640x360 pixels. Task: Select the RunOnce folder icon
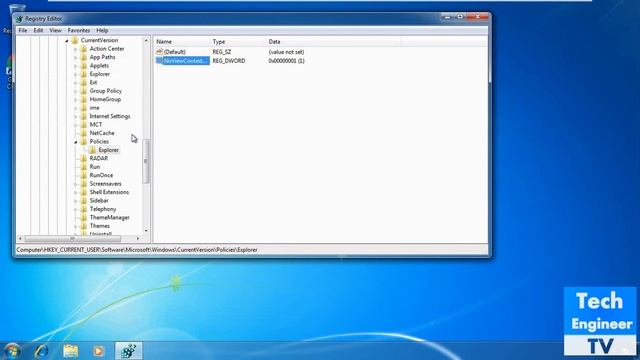tap(84, 175)
